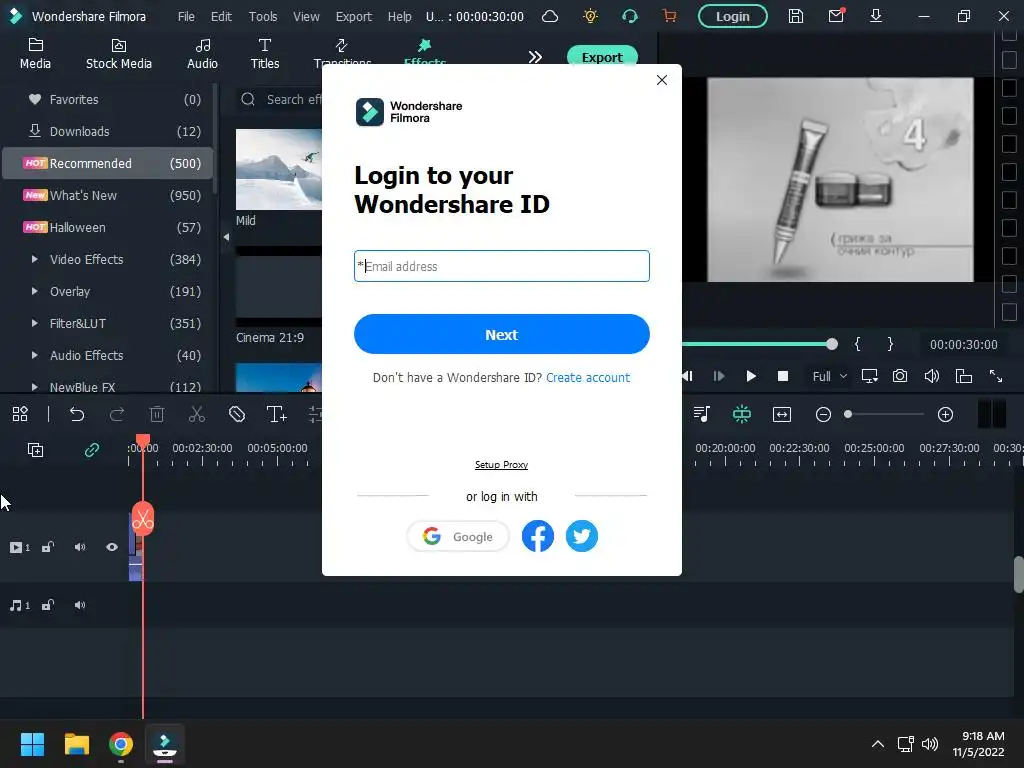The width and height of the screenshot is (1024, 768).
Task: Open the mail messages icon
Action: [836, 16]
